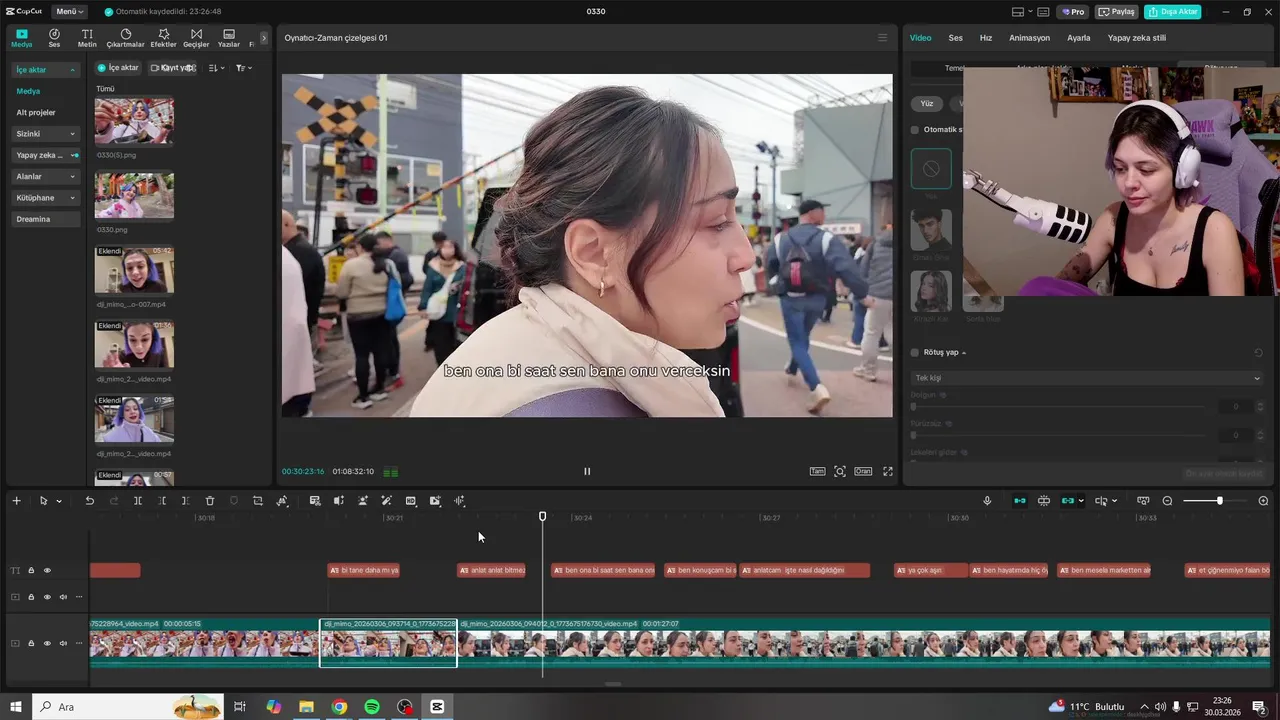This screenshot has width=1280, height=720.
Task: Select the 'ya çok aşırı' caption clip
Action: coord(931,571)
